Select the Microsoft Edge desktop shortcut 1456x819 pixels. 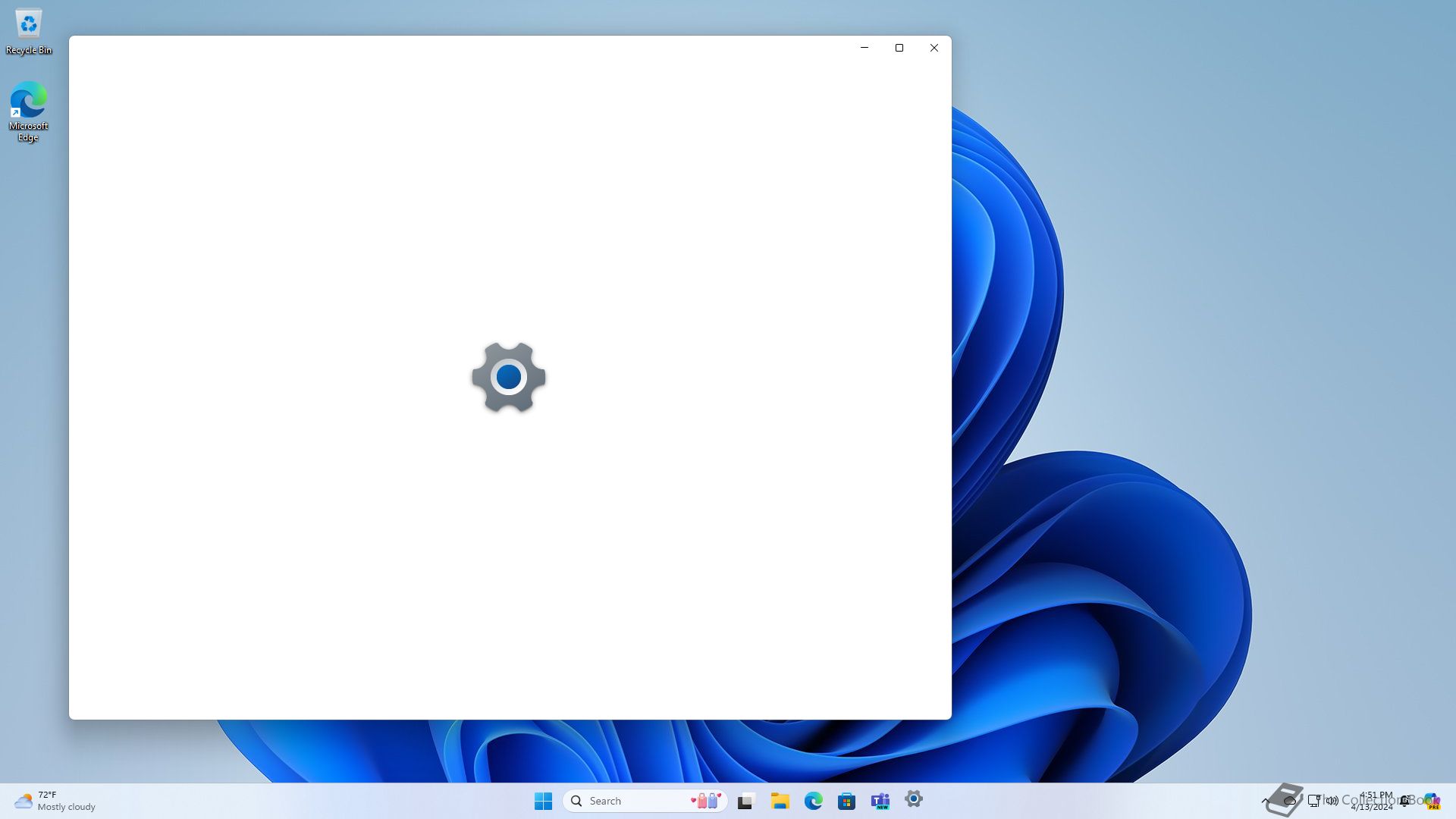pos(29,111)
